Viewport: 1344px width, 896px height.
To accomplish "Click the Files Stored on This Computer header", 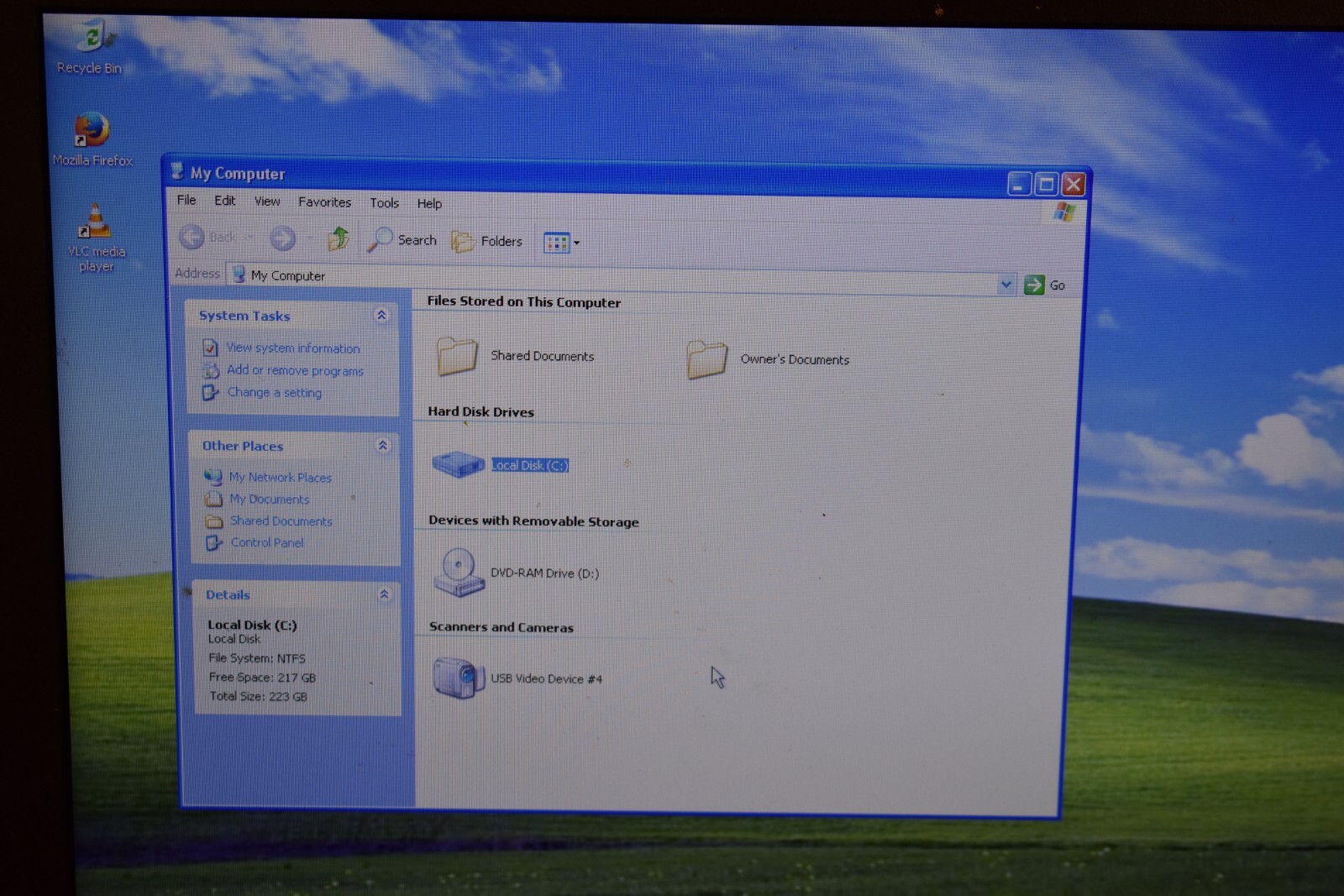I will pyautogui.click(x=523, y=301).
